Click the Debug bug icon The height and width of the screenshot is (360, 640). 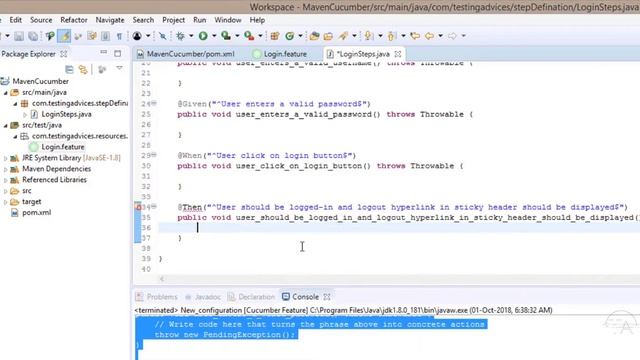pos(180,36)
